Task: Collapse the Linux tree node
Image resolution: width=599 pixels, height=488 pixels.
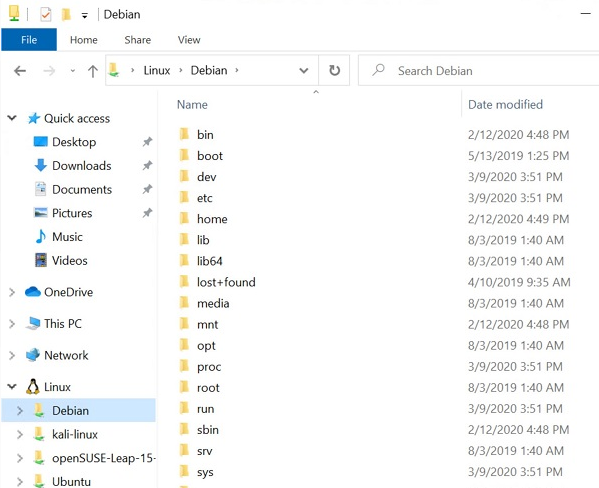Action: tap(12, 387)
